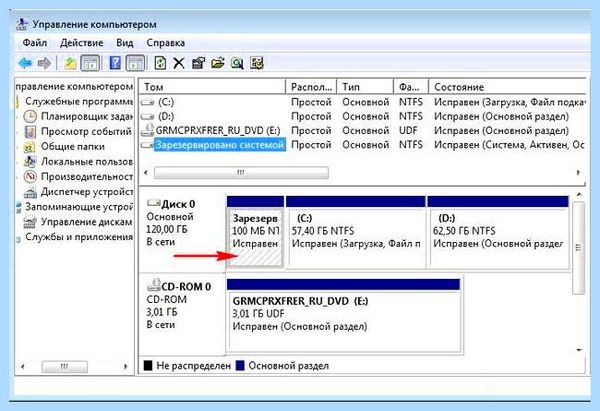This screenshot has height=411, width=600.
Task: Click the Локальные пользователи users icon
Action: click(30, 162)
